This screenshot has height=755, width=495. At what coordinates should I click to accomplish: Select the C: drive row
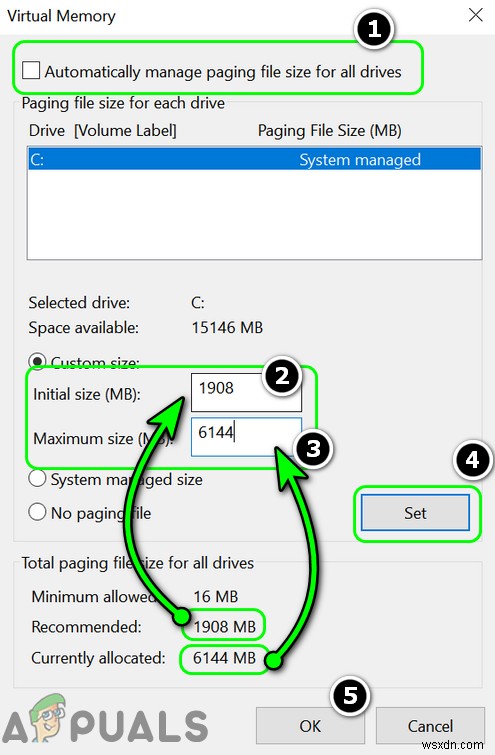click(255, 159)
